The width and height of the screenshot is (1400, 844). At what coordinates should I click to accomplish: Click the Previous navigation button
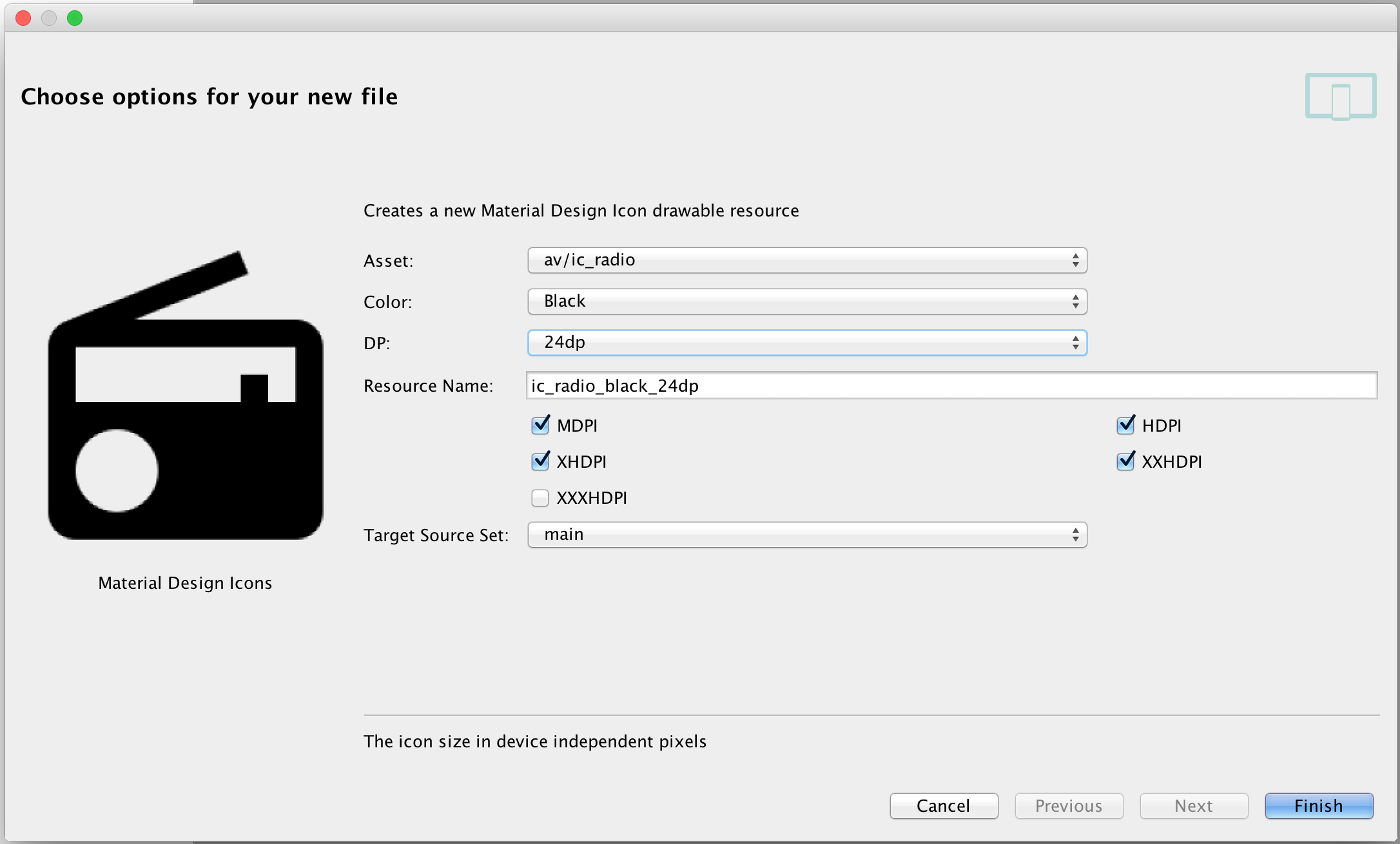1070,805
